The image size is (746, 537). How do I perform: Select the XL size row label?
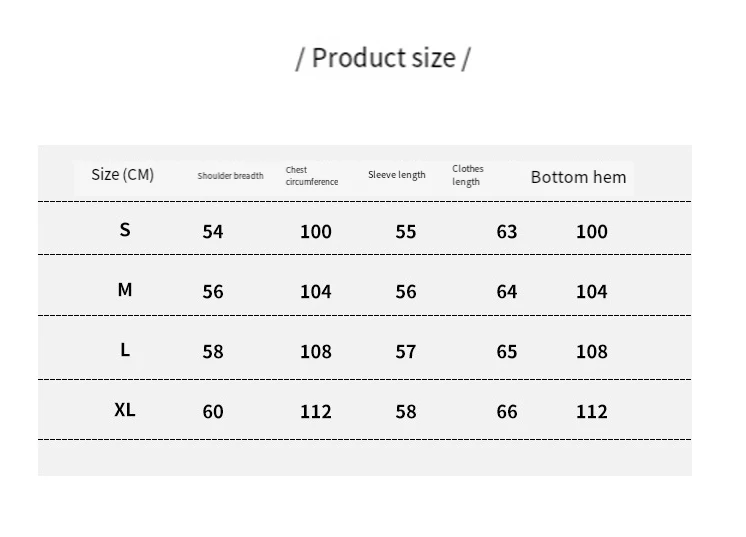click(x=125, y=410)
